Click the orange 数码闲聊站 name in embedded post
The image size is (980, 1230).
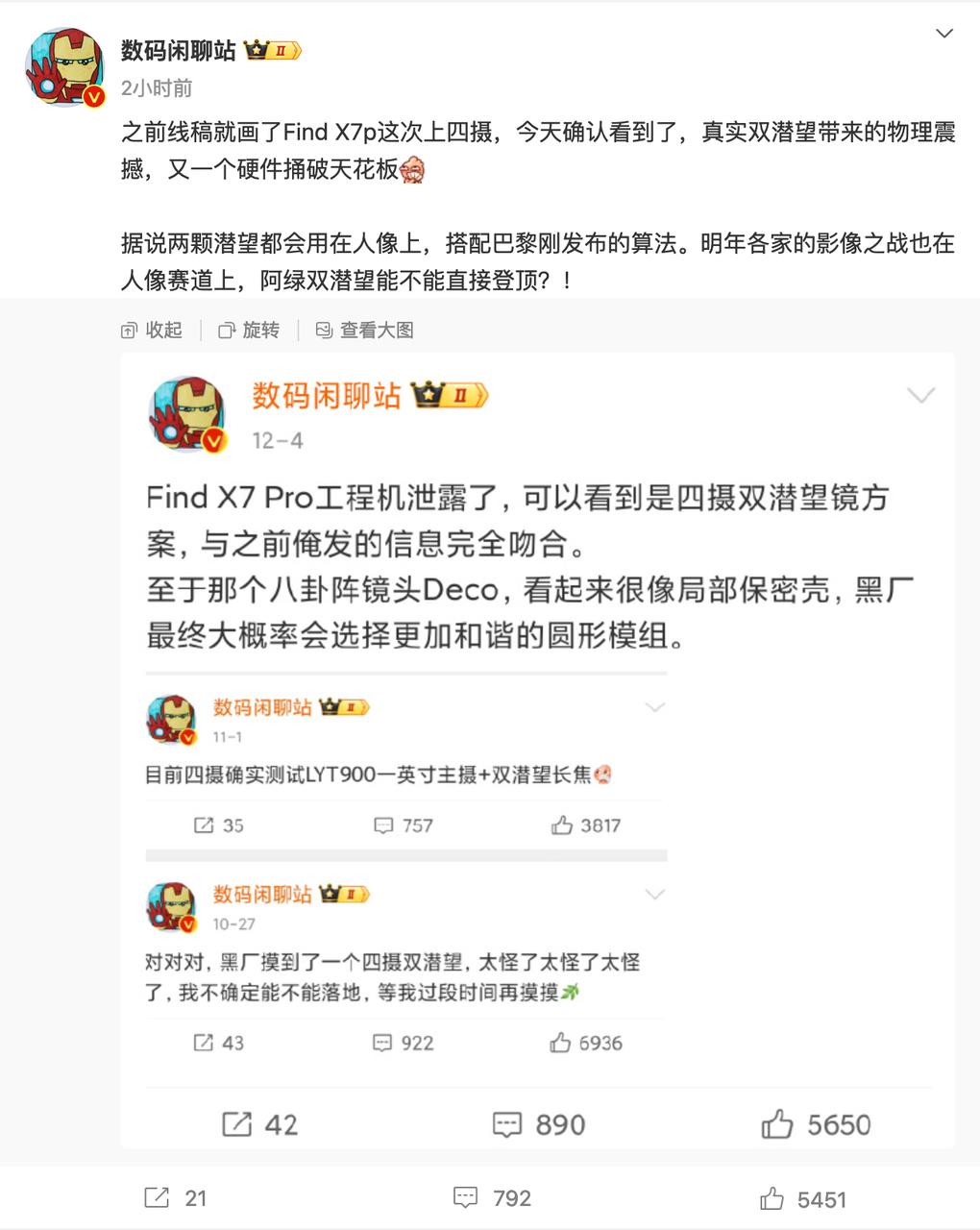pos(327,395)
